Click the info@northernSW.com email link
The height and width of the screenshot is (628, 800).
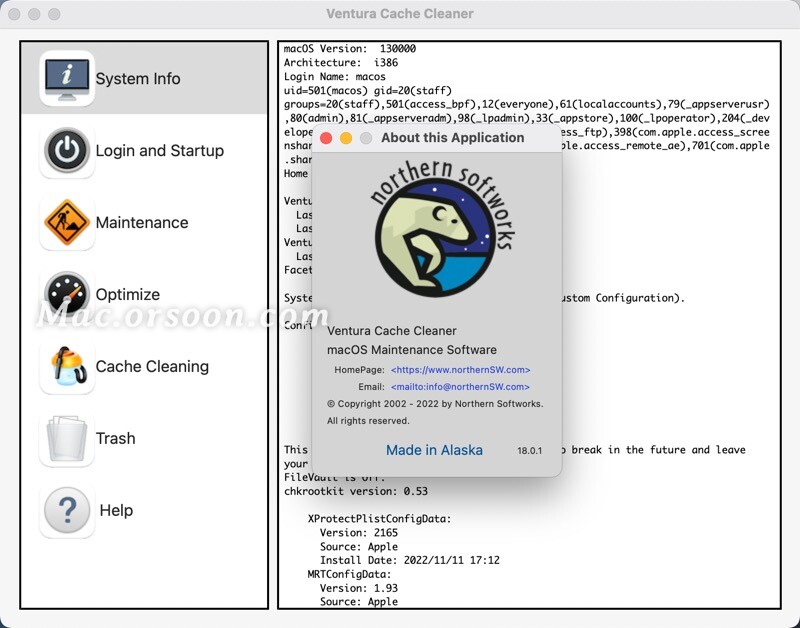(462, 385)
